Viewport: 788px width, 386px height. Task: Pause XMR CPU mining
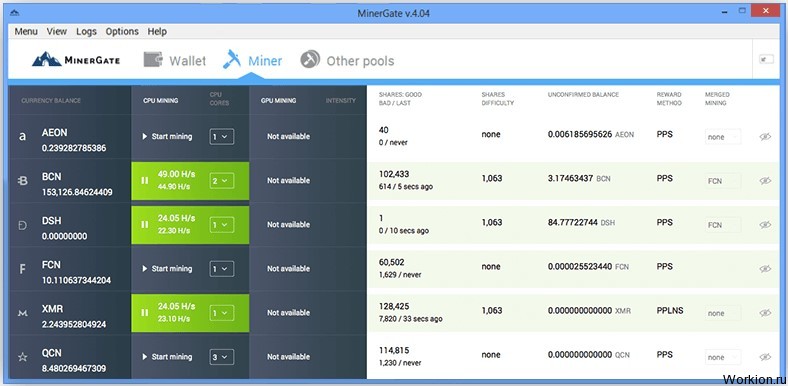145,313
